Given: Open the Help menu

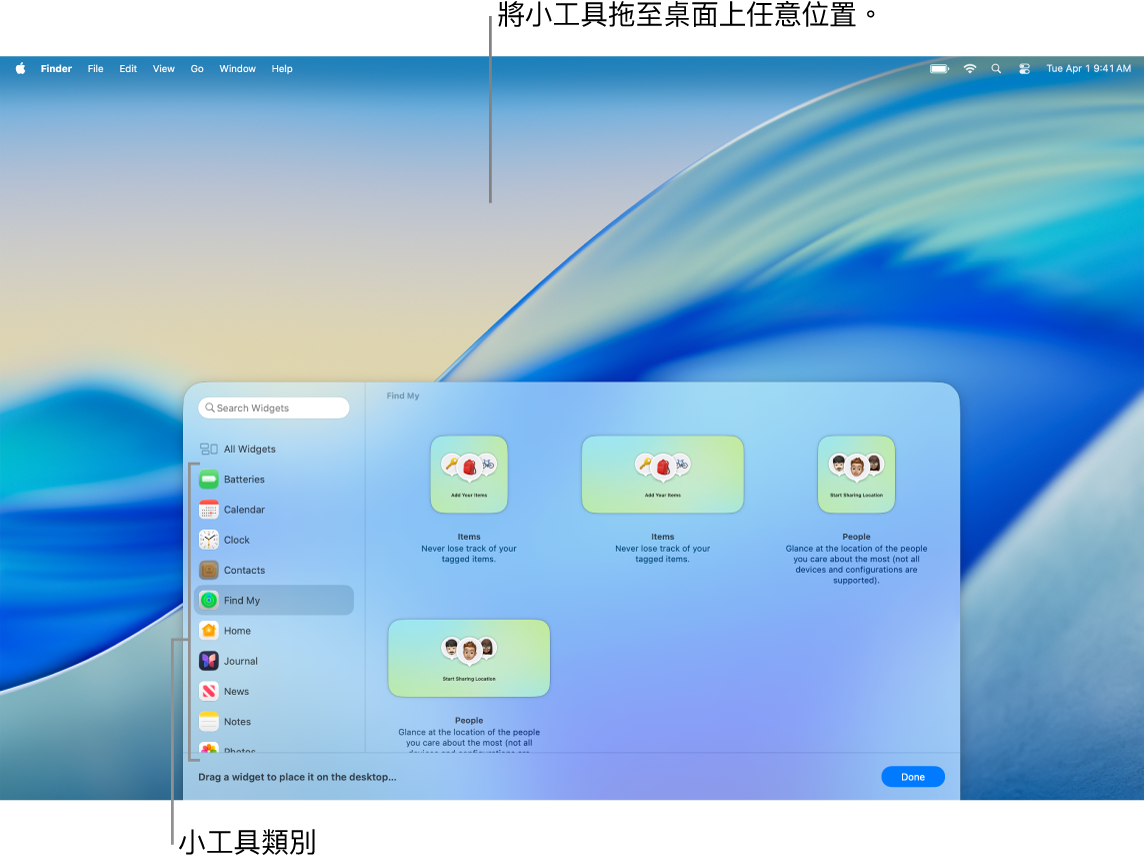Looking at the screenshot, I should pos(282,69).
